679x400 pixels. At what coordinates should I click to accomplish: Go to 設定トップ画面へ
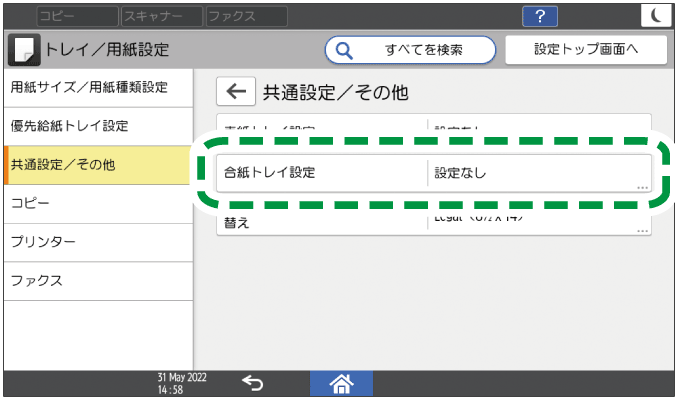[x=586, y=50]
